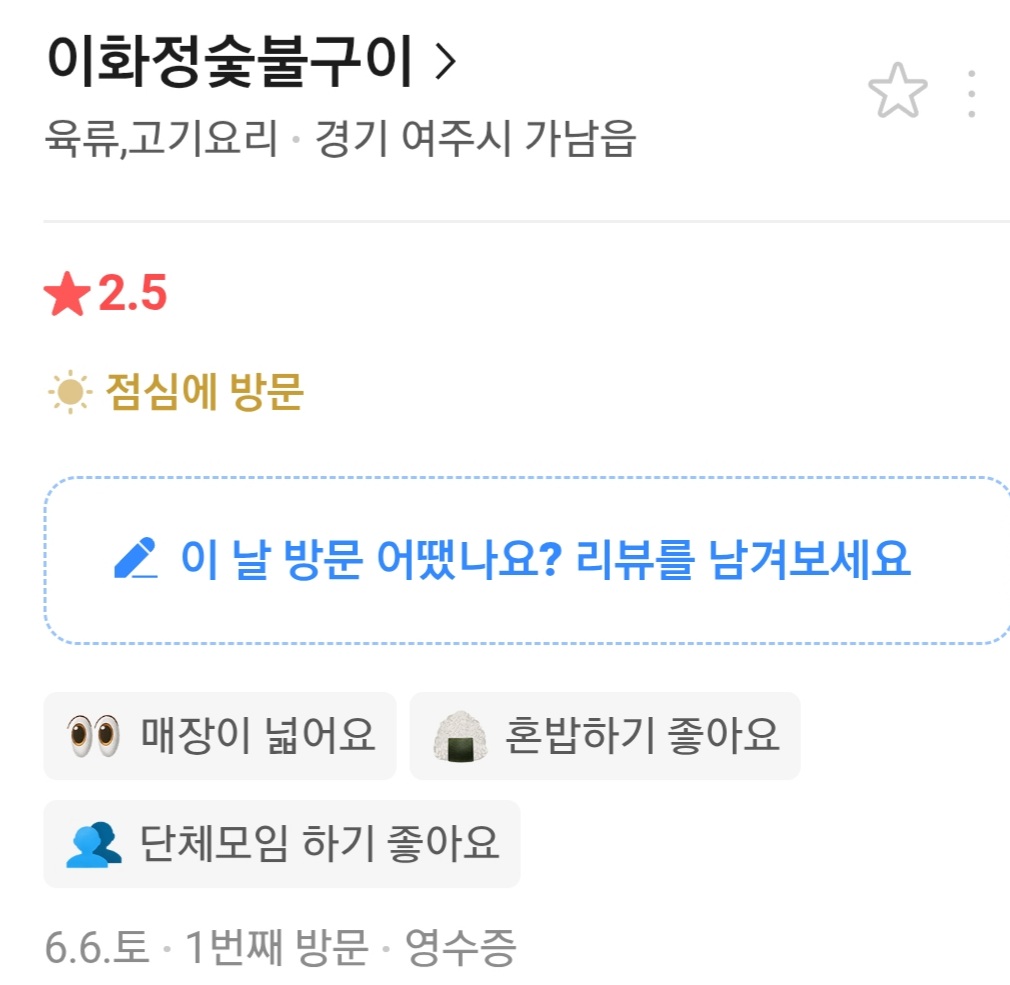Click the eyes emoji icon
Viewport: 1010px width, 985px height.
click(x=93, y=736)
